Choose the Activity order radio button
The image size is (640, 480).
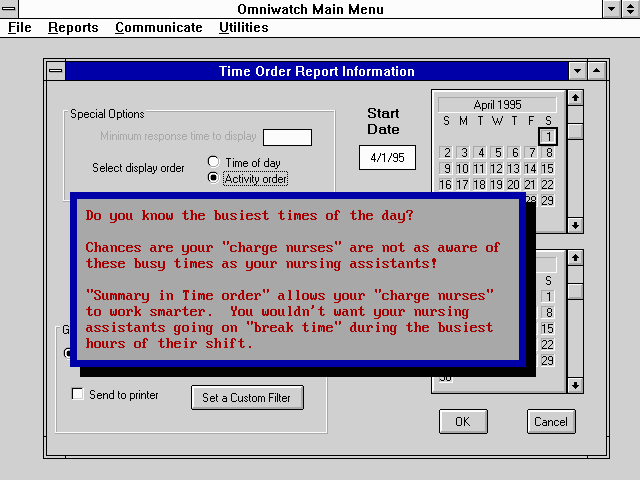pos(213,178)
